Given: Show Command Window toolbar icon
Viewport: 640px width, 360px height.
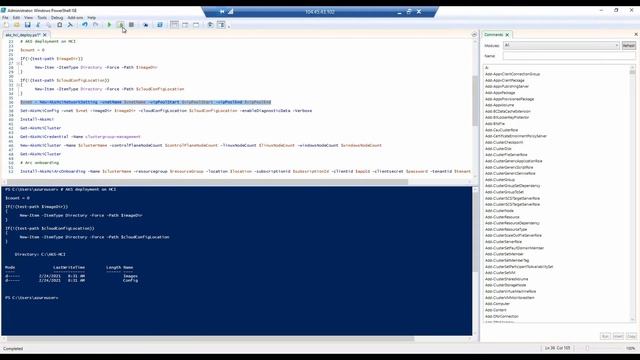Looking at the screenshot, I should [x=210, y=25].
